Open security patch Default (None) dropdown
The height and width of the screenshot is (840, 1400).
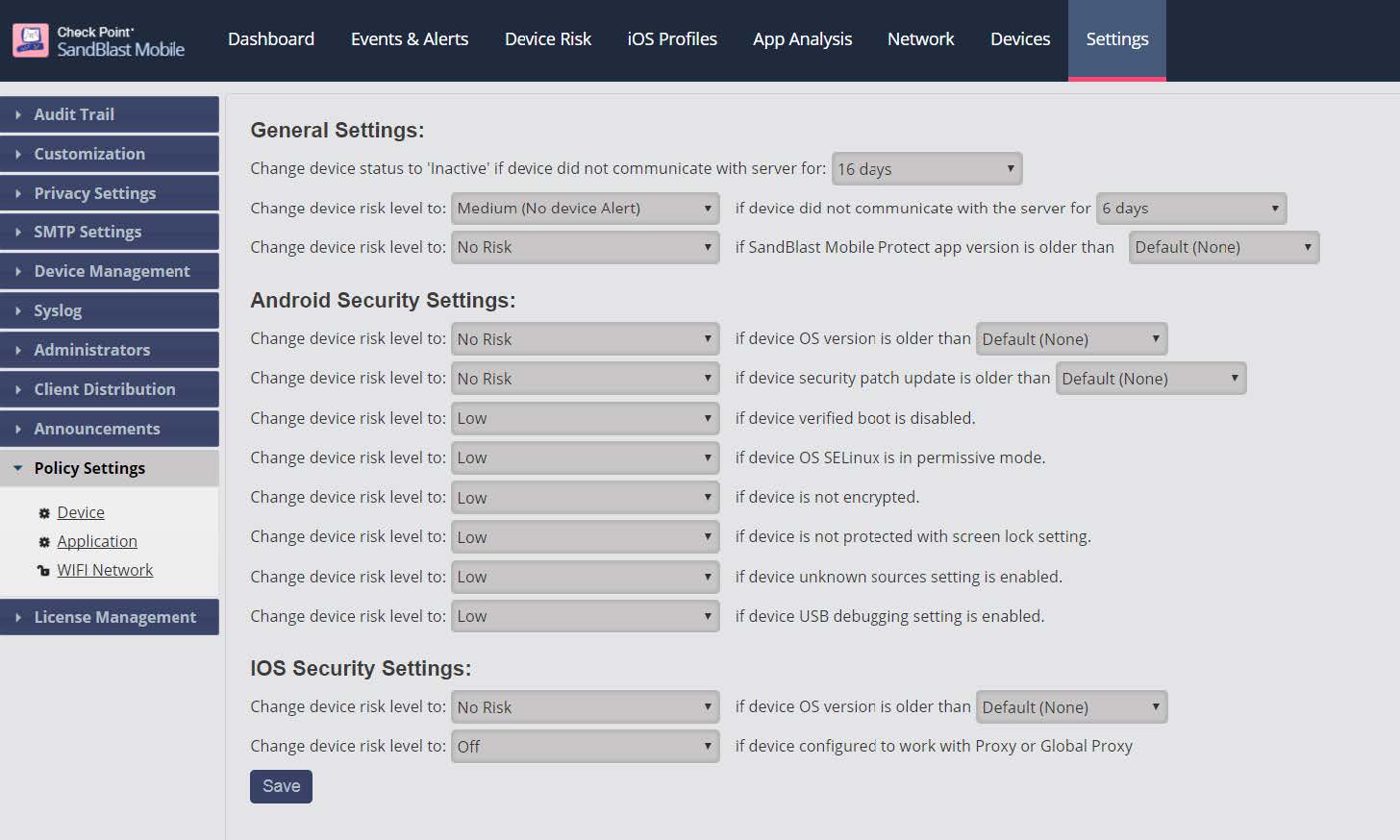pos(1151,379)
